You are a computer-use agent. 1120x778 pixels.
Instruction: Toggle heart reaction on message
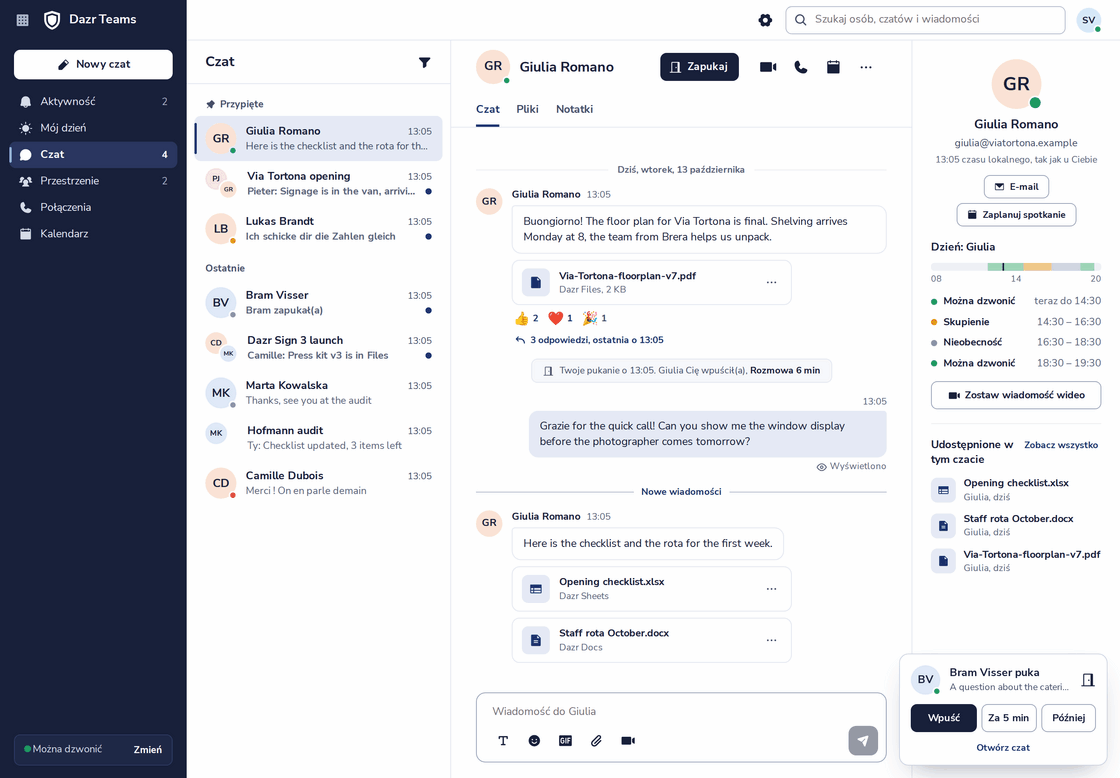point(560,318)
